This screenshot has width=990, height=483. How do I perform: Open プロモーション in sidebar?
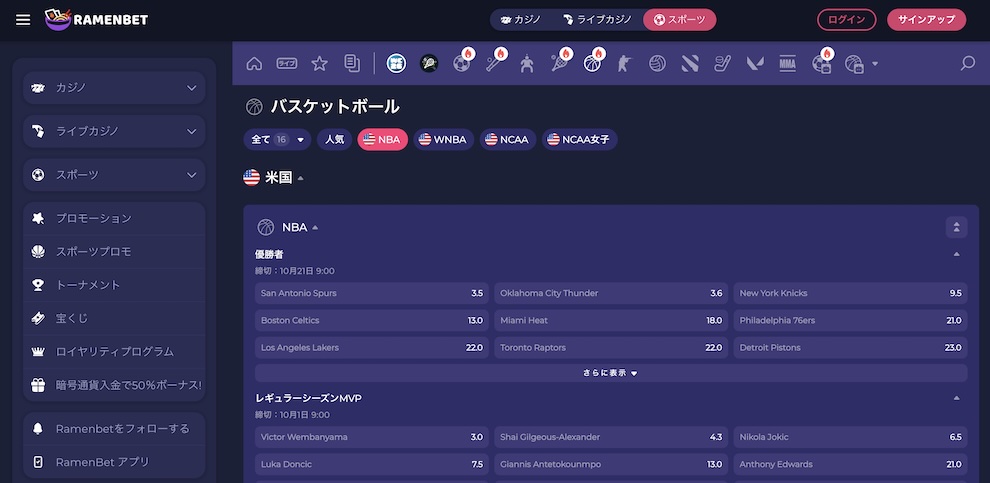114,218
